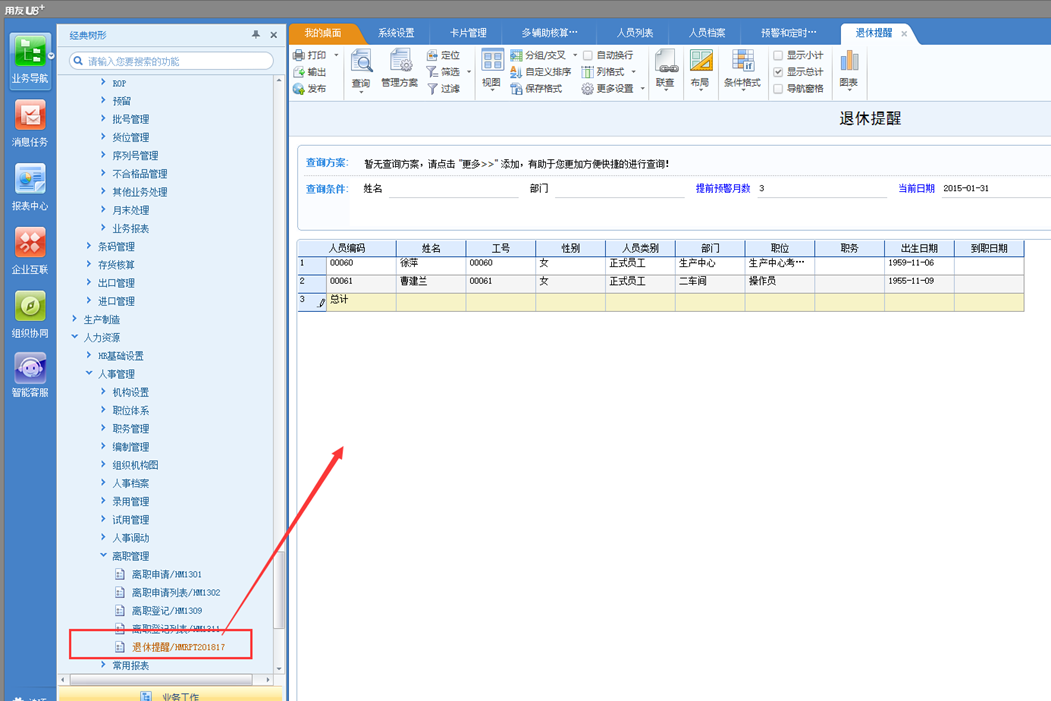Select the cell 00061 under 人员编码

coord(361,281)
